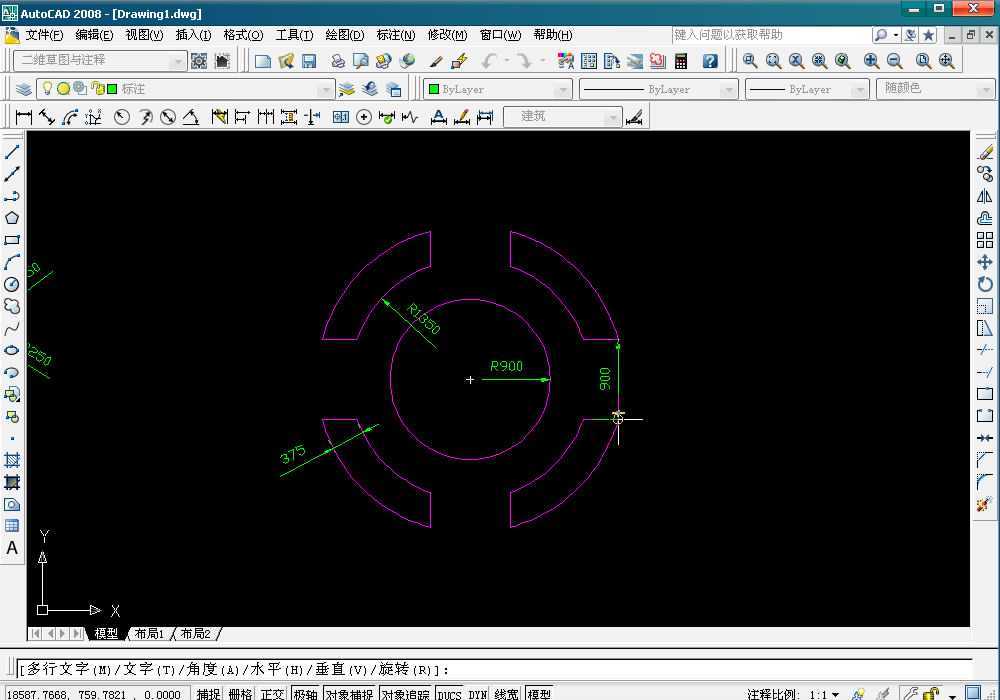Image resolution: width=1000 pixels, height=700 pixels.
Task: Switch to the 布局2 layout tab
Action: click(x=195, y=634)
